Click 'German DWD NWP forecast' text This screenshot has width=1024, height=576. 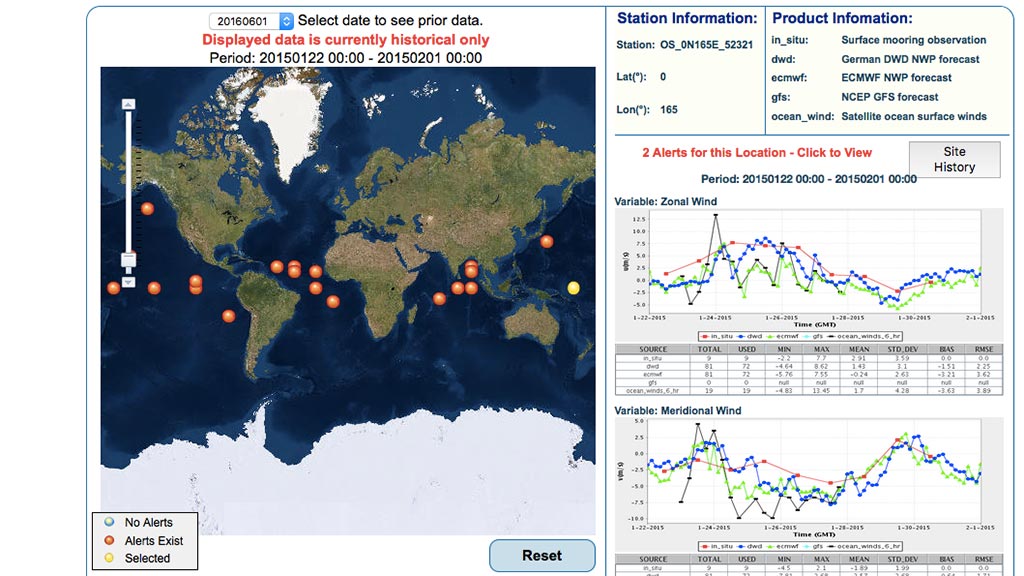point(910,59)
